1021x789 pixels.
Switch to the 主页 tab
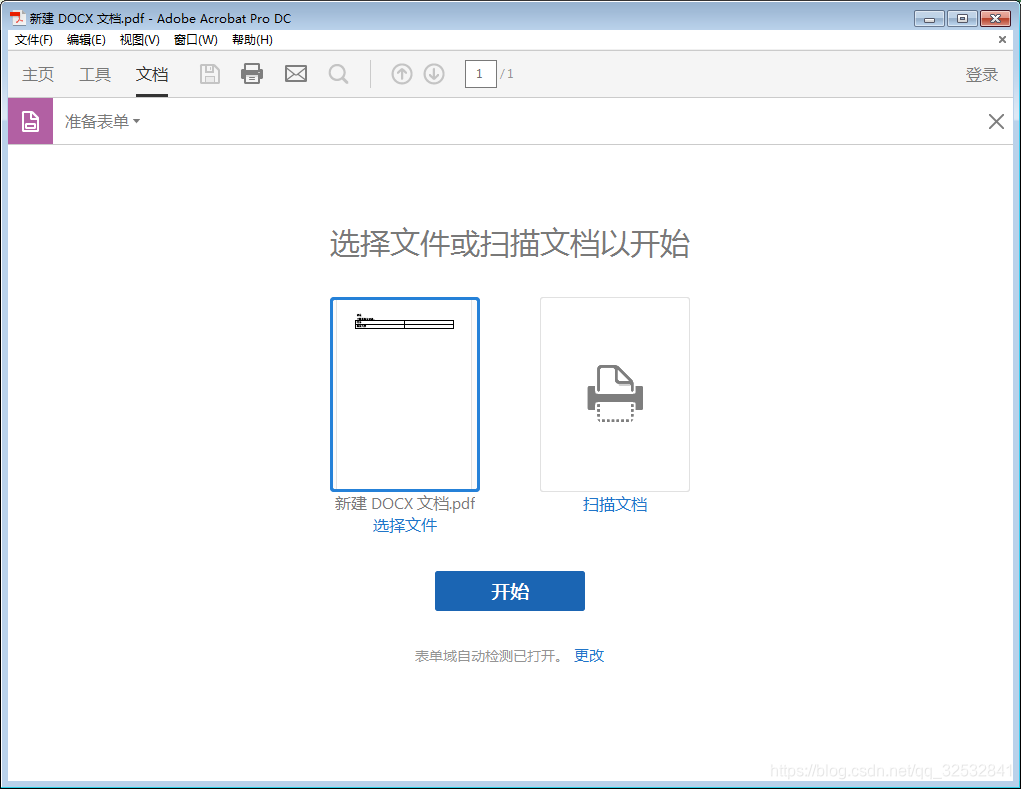(x=38, y=74)
